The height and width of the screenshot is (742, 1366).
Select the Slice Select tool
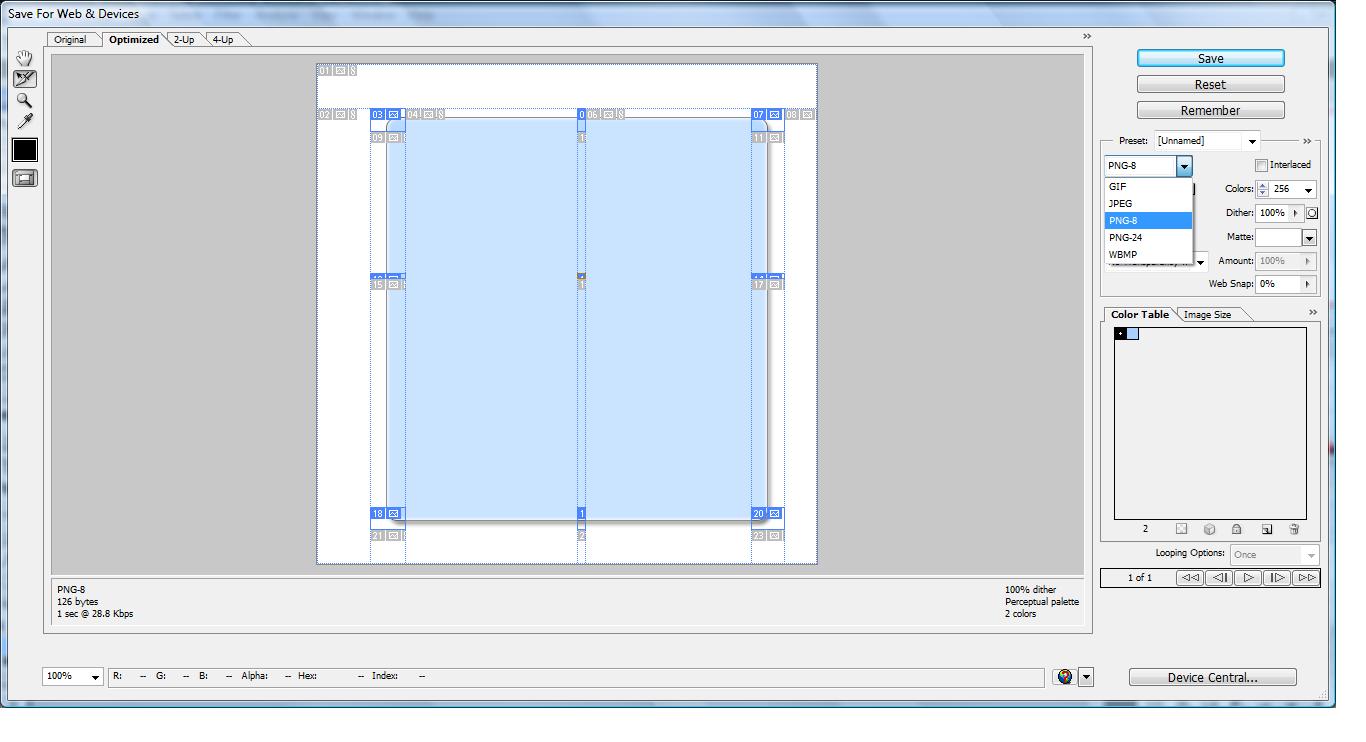tap(24, 79)
